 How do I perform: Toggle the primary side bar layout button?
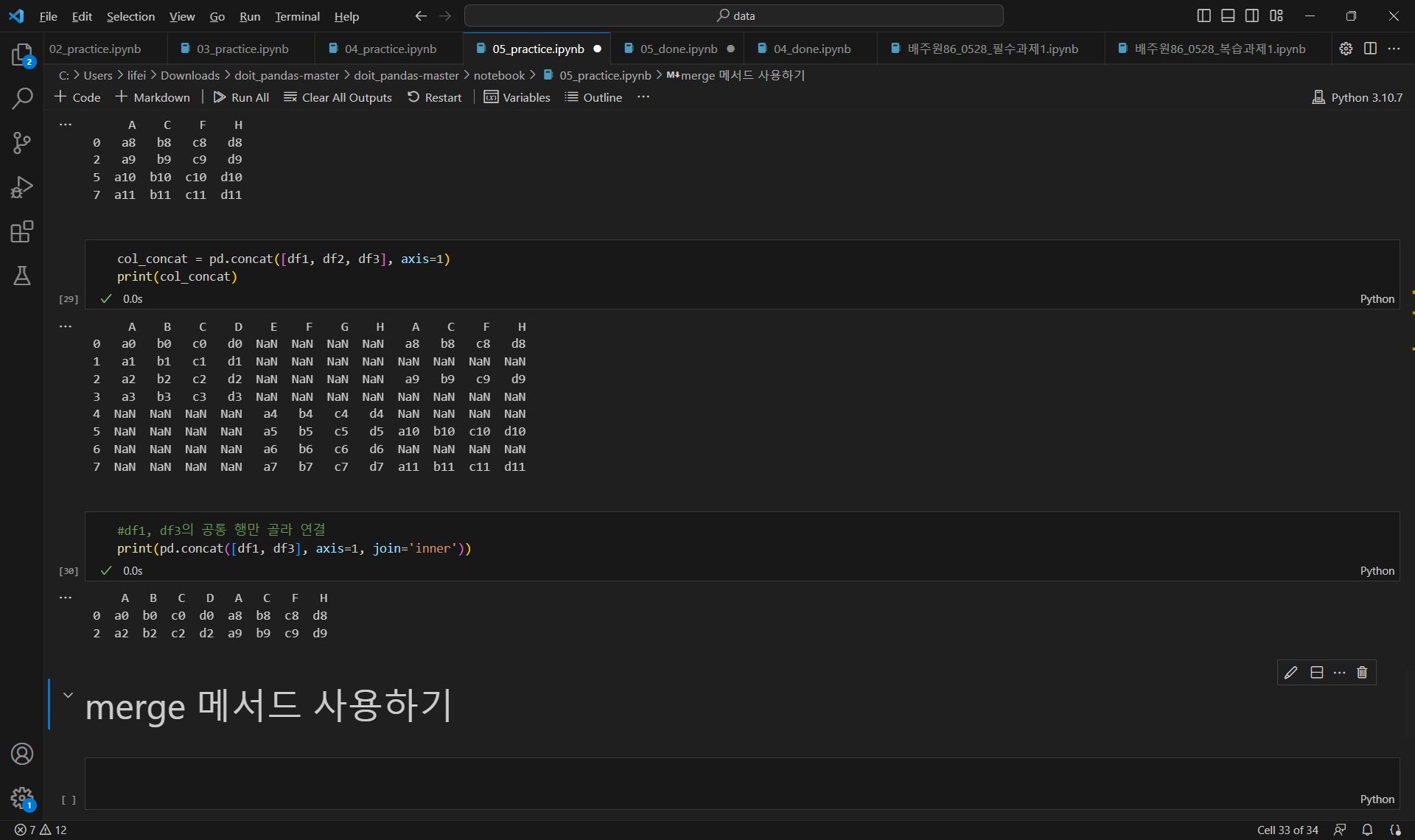coord(1203,15)
